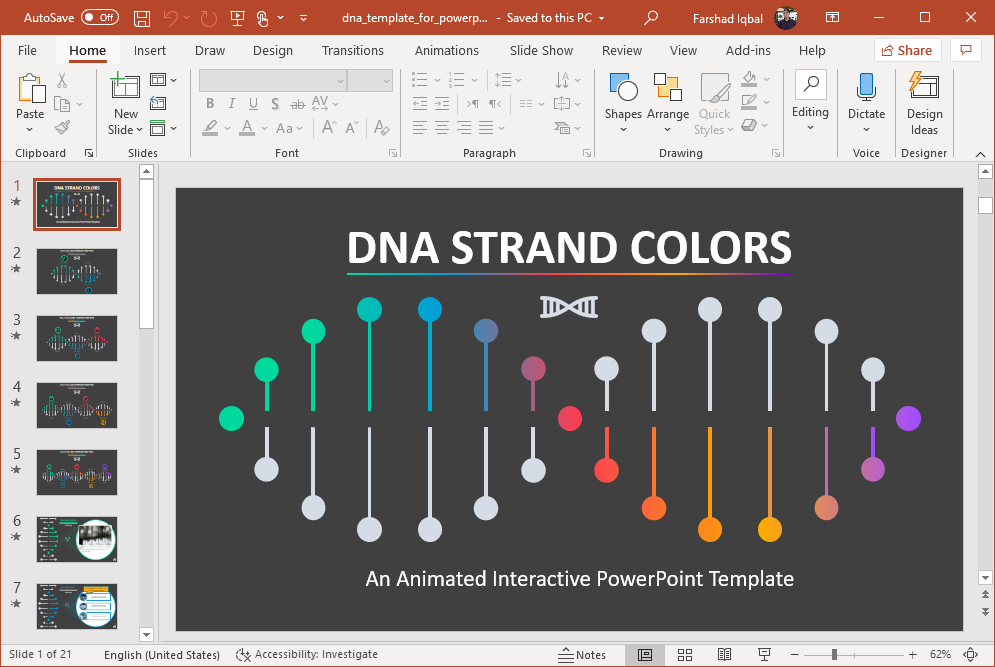Screen dimensions: 995x667
Task: Switch to Design tab
Action: pyautogui.click(x=273, y=50)
